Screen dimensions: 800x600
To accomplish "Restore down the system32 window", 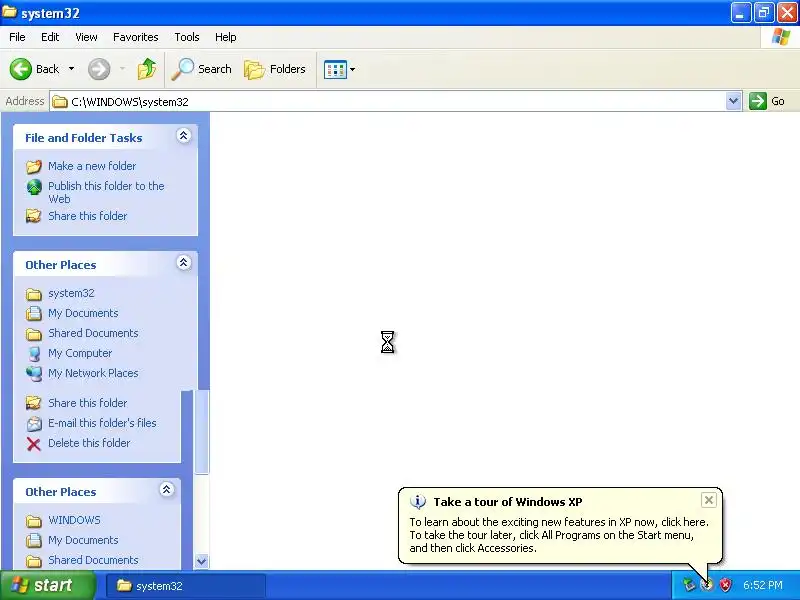I will click(763, 13).
